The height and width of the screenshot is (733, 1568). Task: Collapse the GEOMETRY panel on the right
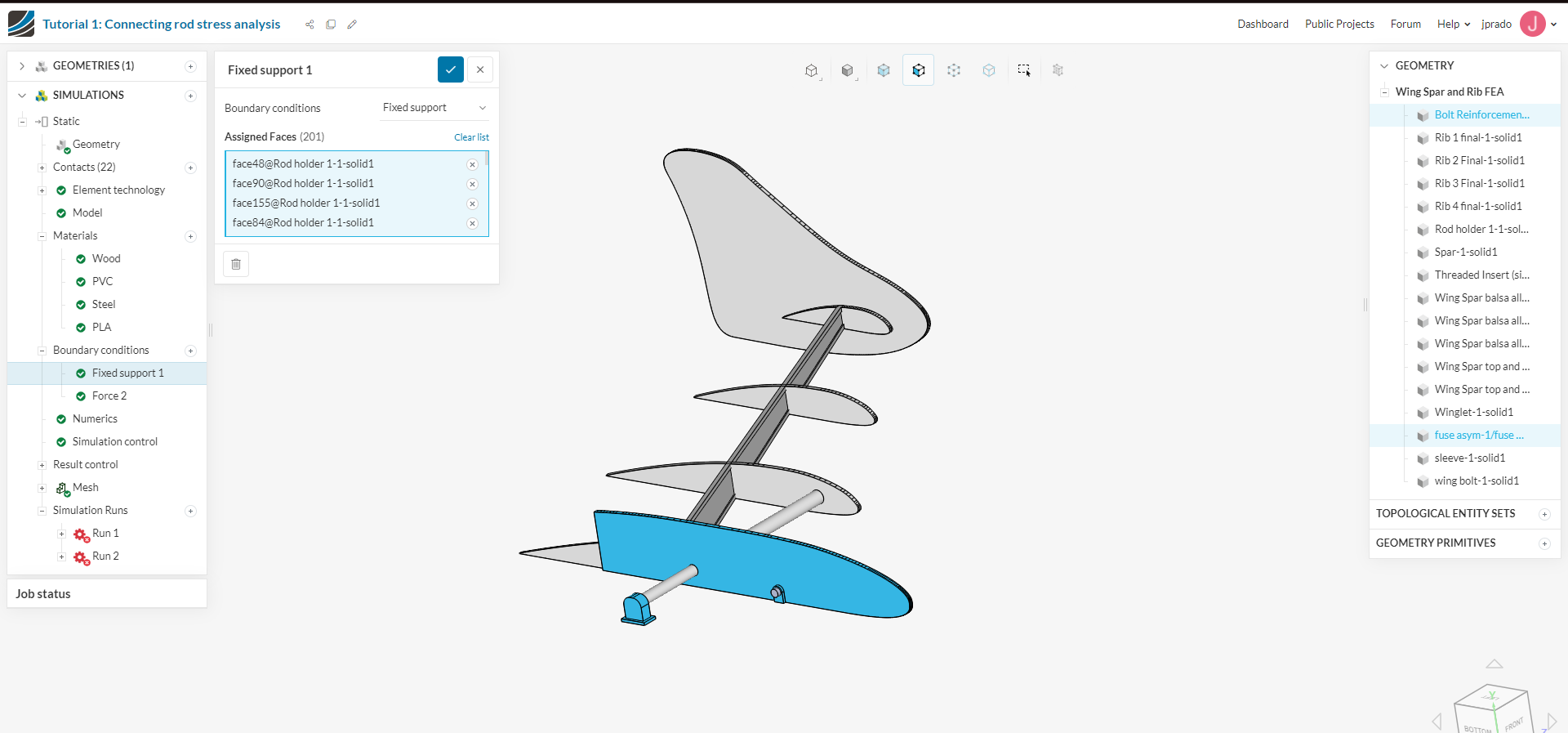point(1384,66)
